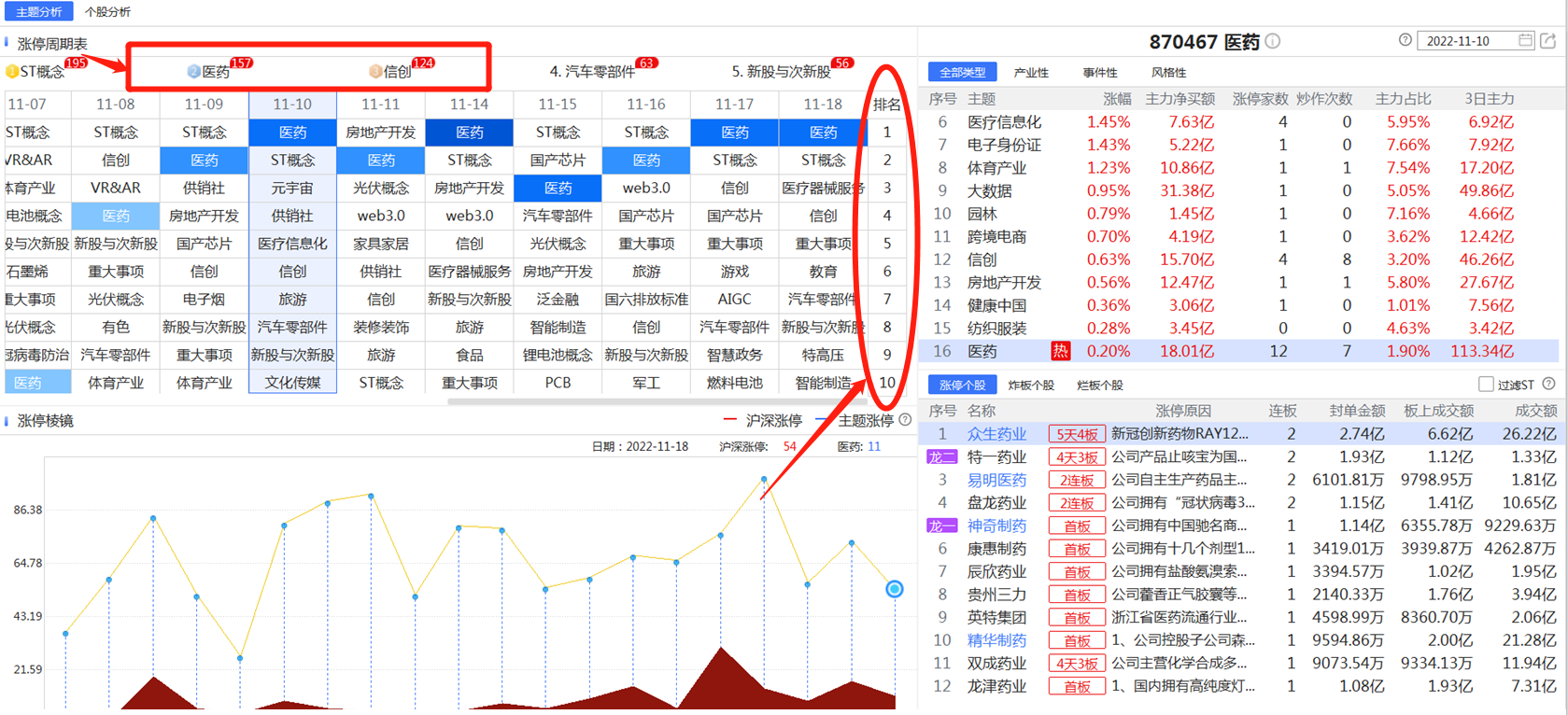
Task: Click 首板 tag for 康惠制药
Action: 1077,549
